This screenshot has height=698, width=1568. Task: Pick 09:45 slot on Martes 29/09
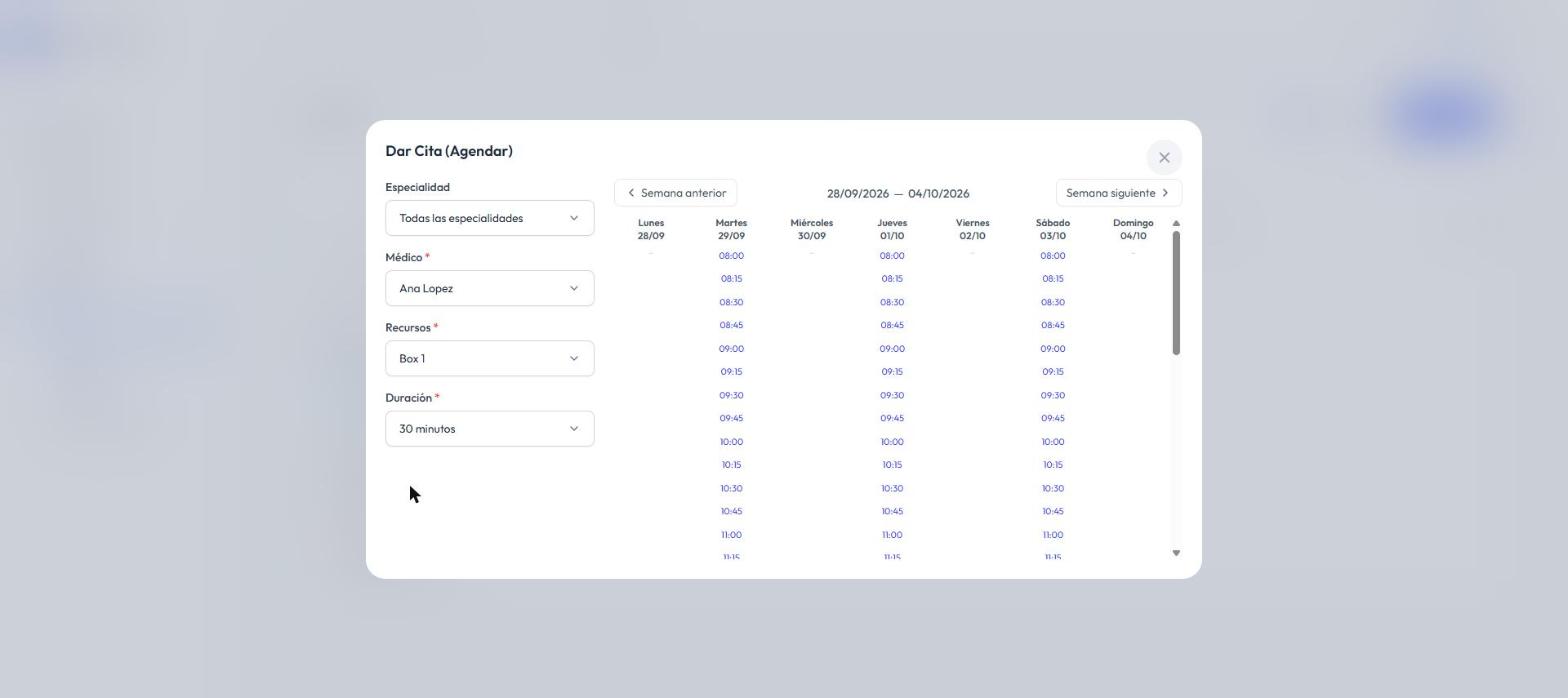731,418
